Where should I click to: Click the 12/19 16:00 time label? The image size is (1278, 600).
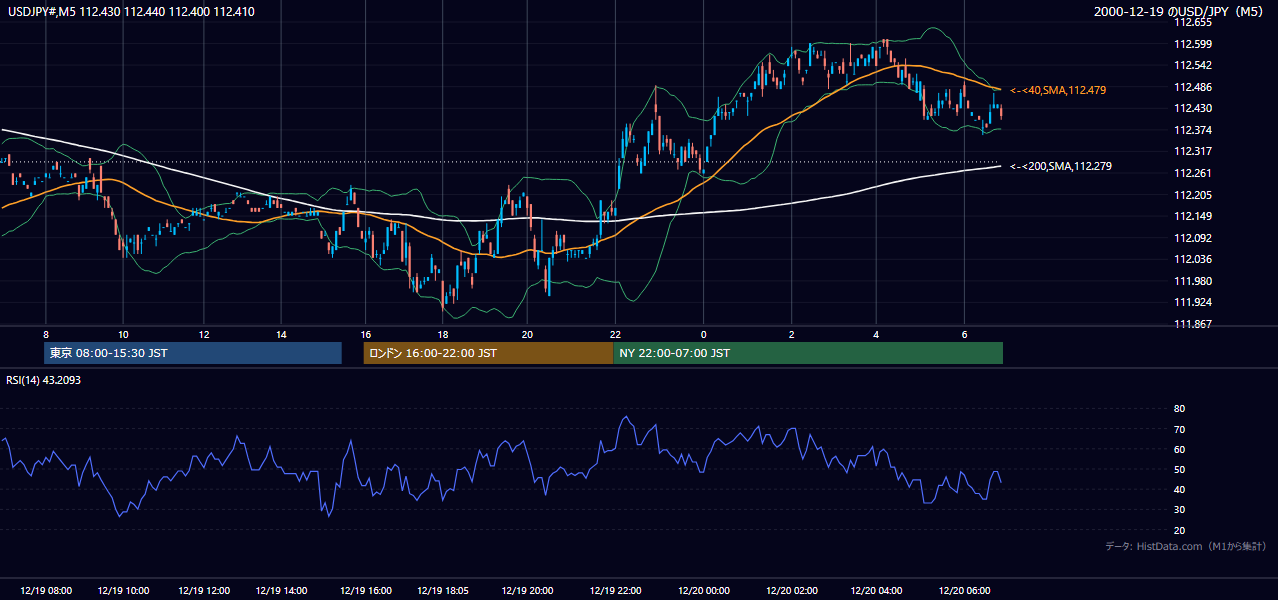[365, 590]
